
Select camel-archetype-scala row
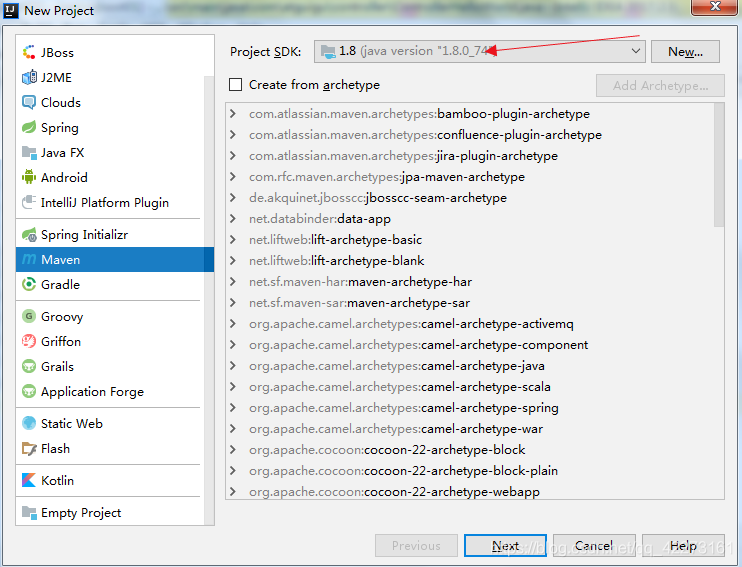coord(470,387)
